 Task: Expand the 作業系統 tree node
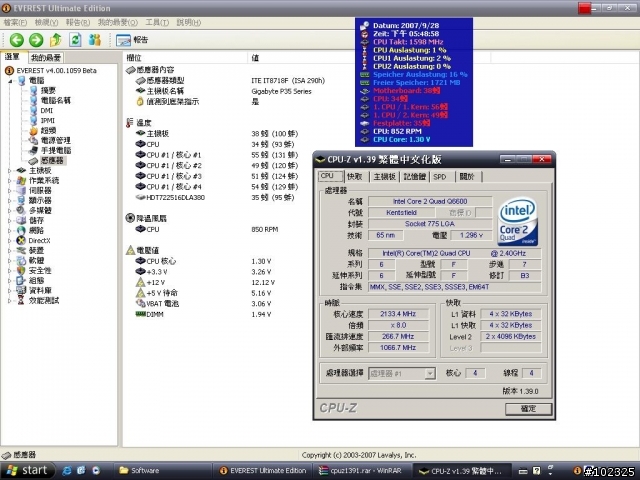point(10,180)
